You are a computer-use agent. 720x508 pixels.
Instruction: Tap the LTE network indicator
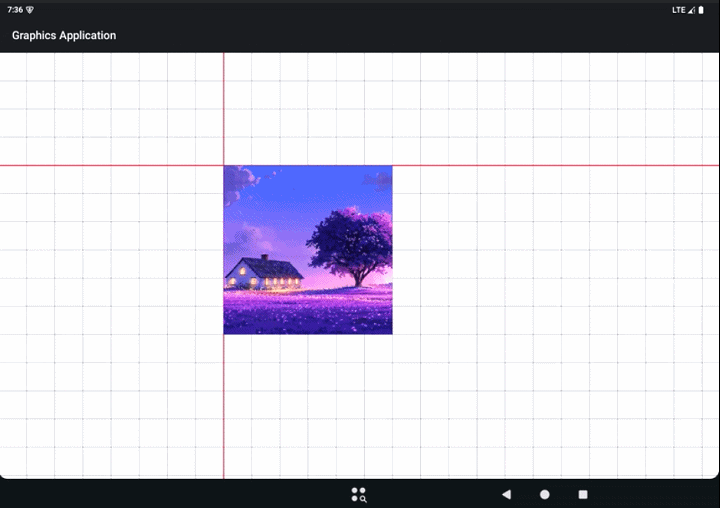pos(678,10)
